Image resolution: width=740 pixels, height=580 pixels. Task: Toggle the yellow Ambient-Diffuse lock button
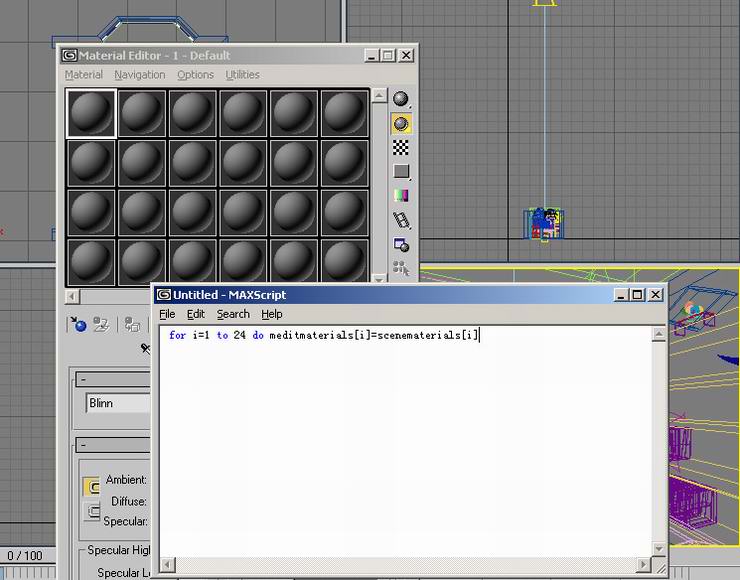click(92, 487)
